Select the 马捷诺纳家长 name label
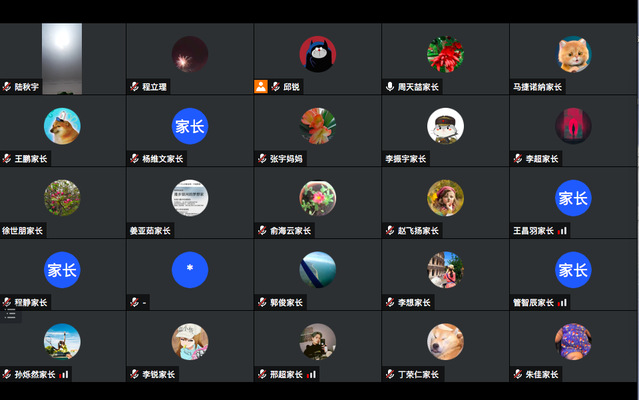Image resolution: width=639 pixels, height=400 pixels. tap(537, 87)
